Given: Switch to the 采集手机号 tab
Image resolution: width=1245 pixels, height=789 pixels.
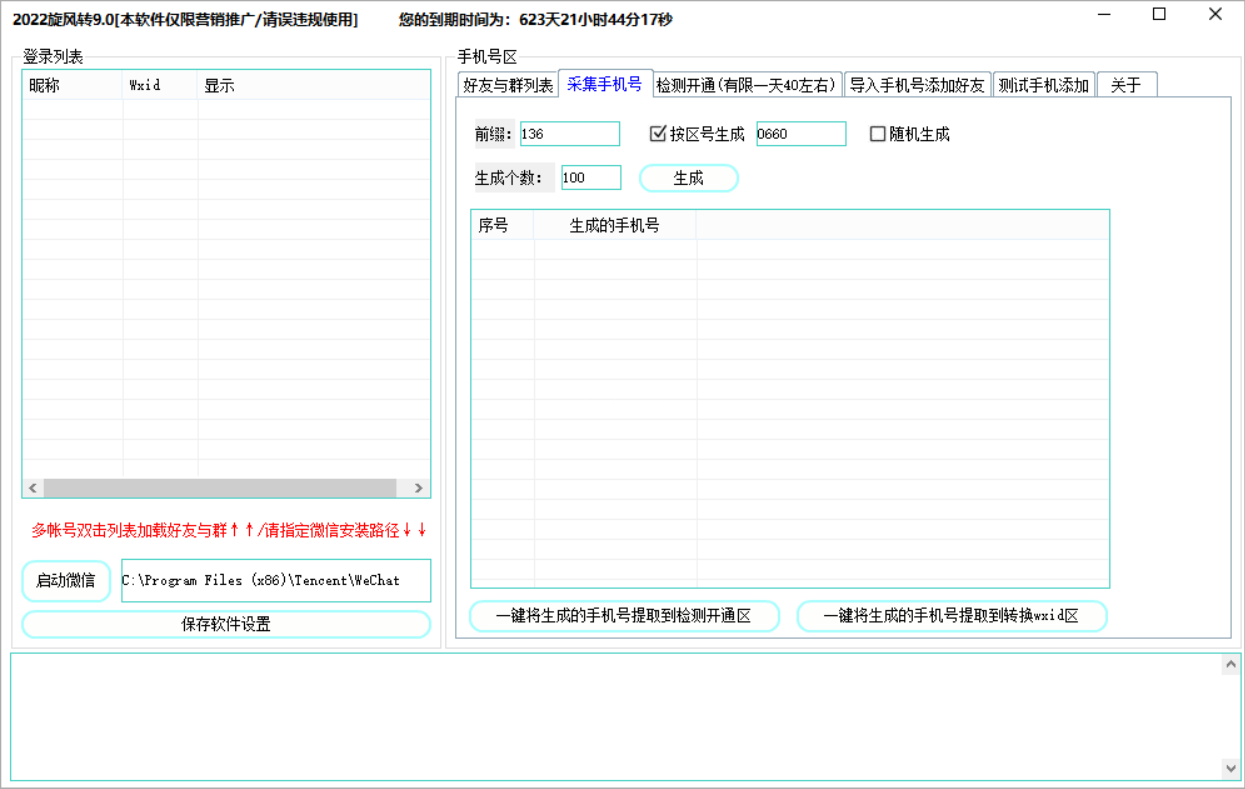Looking at the screenshot, I should tap(606, 84).
